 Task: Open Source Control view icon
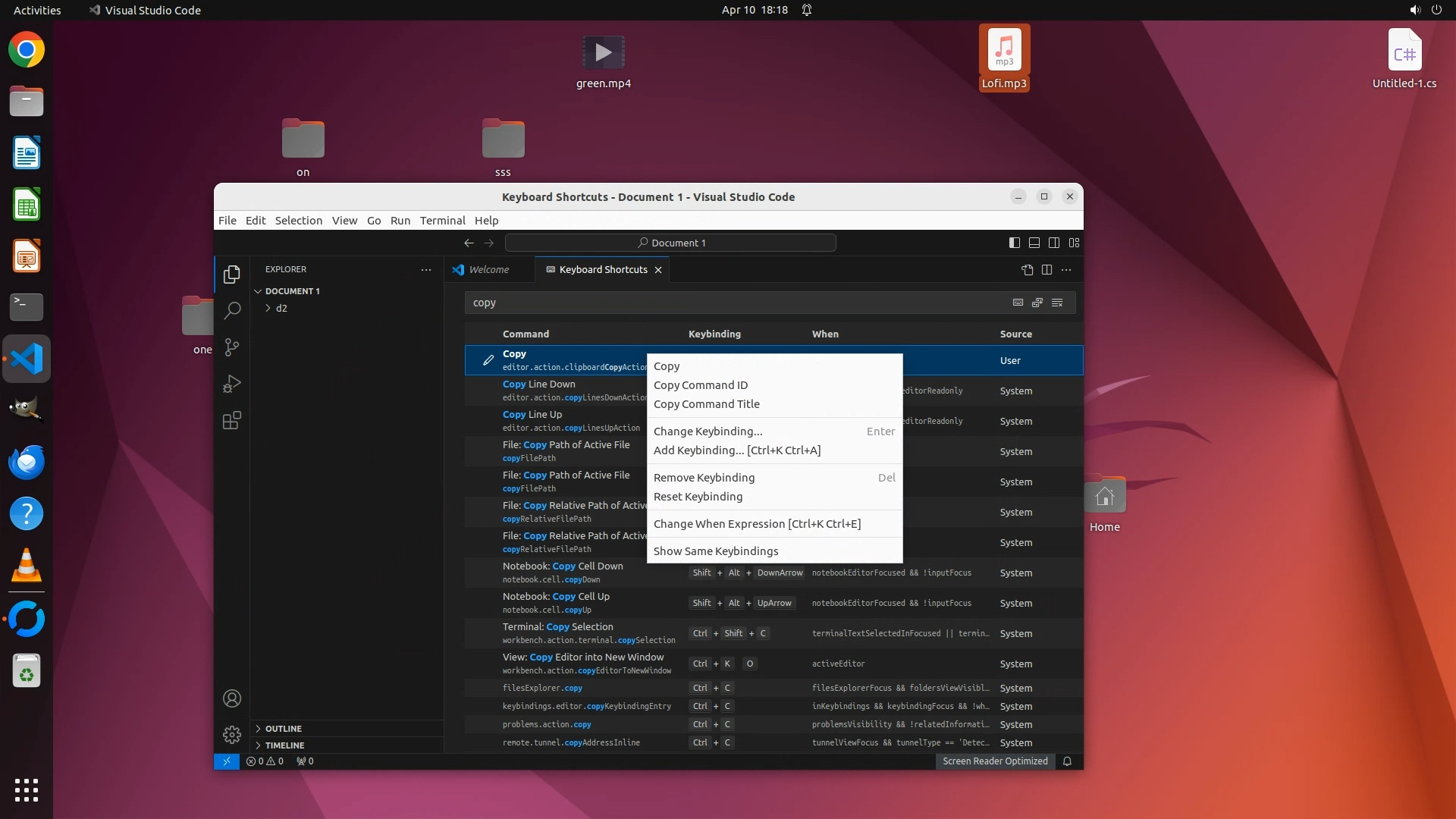[232, 347]
